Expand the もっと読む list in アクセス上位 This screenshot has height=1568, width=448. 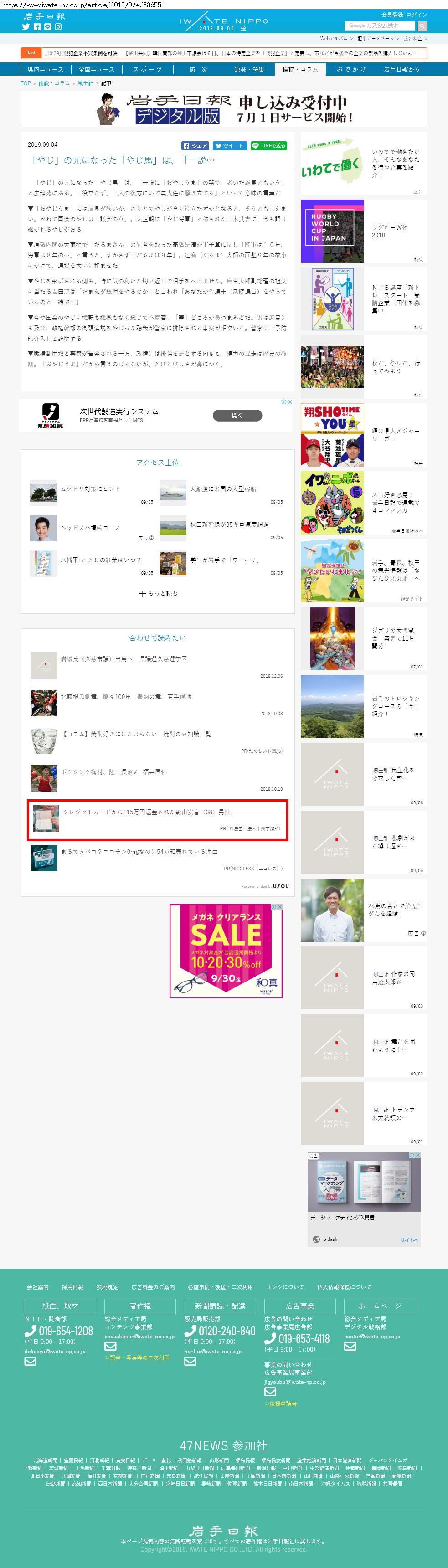(x=158, y=593)
